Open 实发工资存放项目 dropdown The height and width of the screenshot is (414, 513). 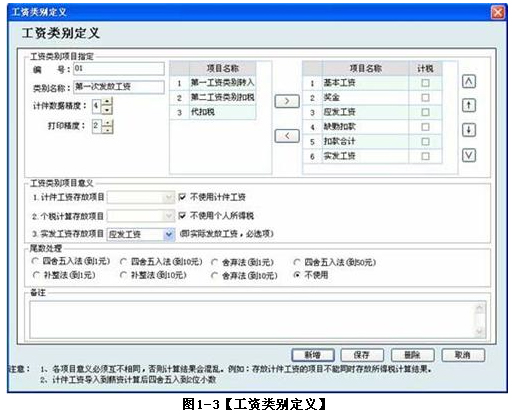tap(169, 234)
